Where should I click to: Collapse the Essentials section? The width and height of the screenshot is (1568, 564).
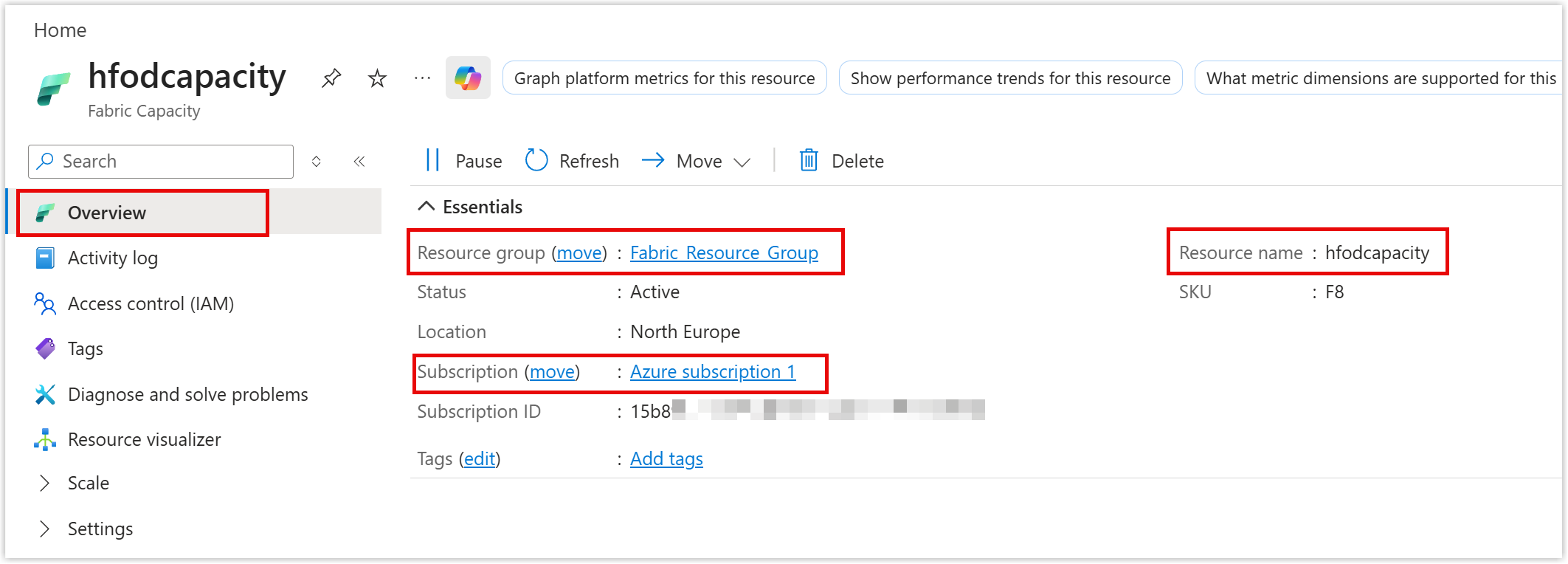pos(426,207)
